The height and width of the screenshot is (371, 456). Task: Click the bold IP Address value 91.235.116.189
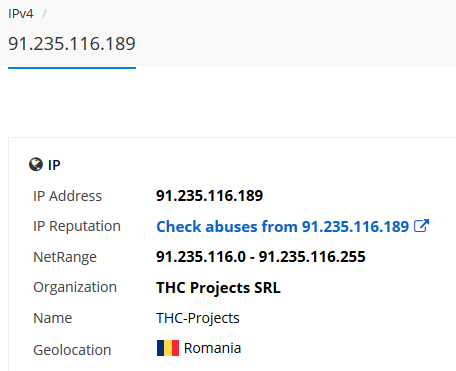click(x=210, y=196)
